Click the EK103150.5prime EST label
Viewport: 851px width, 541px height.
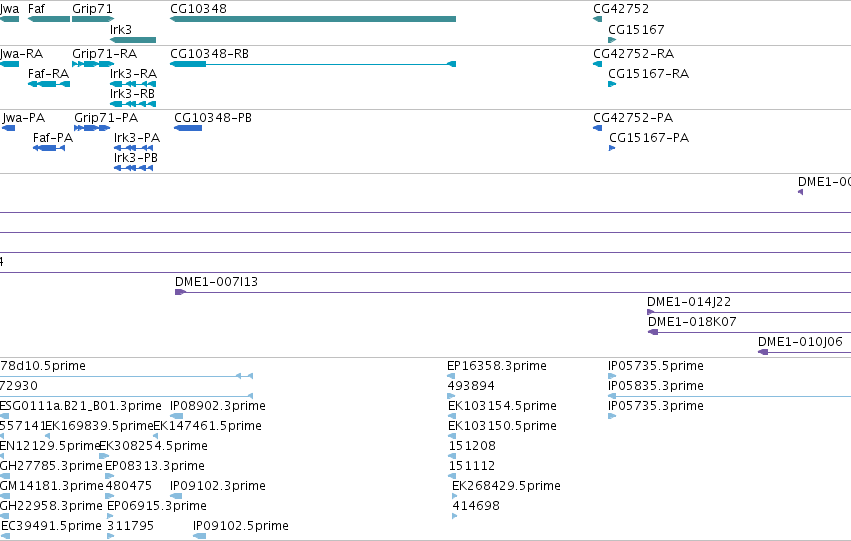coord(502,426)
